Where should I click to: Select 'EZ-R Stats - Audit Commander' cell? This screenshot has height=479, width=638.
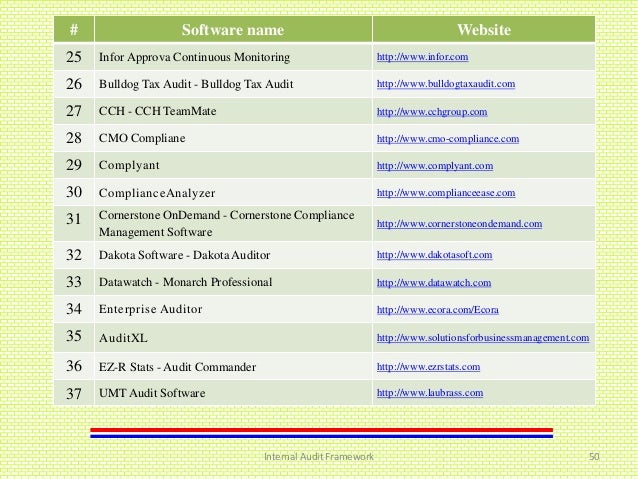click(x=233, y=366)
